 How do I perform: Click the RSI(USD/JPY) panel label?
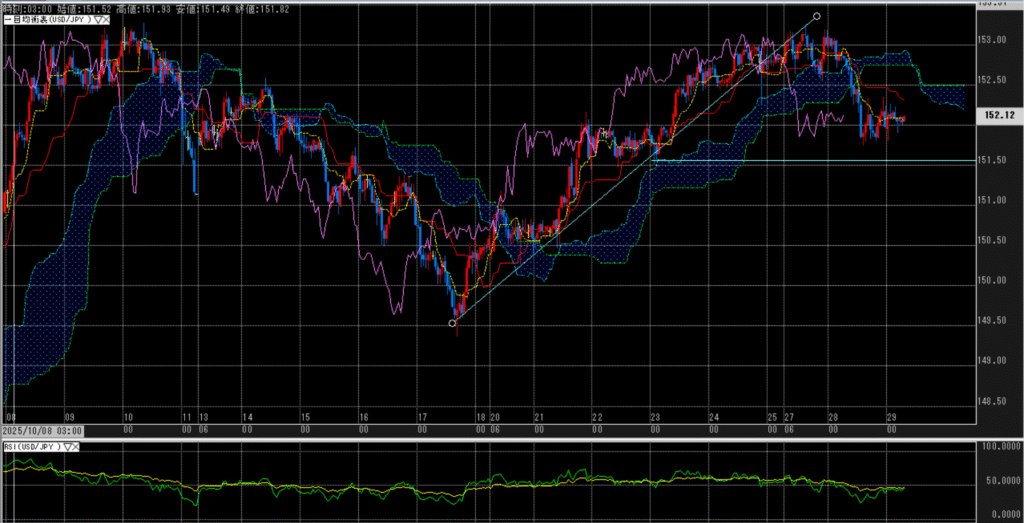coord(30,446)
